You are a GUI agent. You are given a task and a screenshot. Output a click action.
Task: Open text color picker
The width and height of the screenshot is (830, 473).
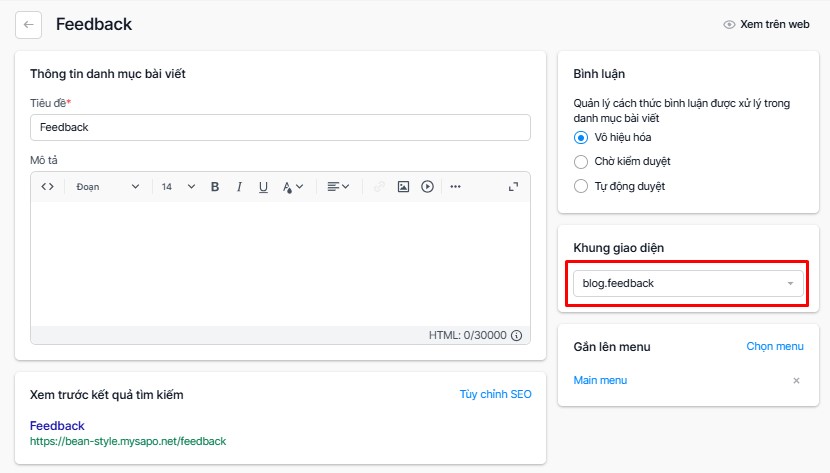tap(293, 186)
